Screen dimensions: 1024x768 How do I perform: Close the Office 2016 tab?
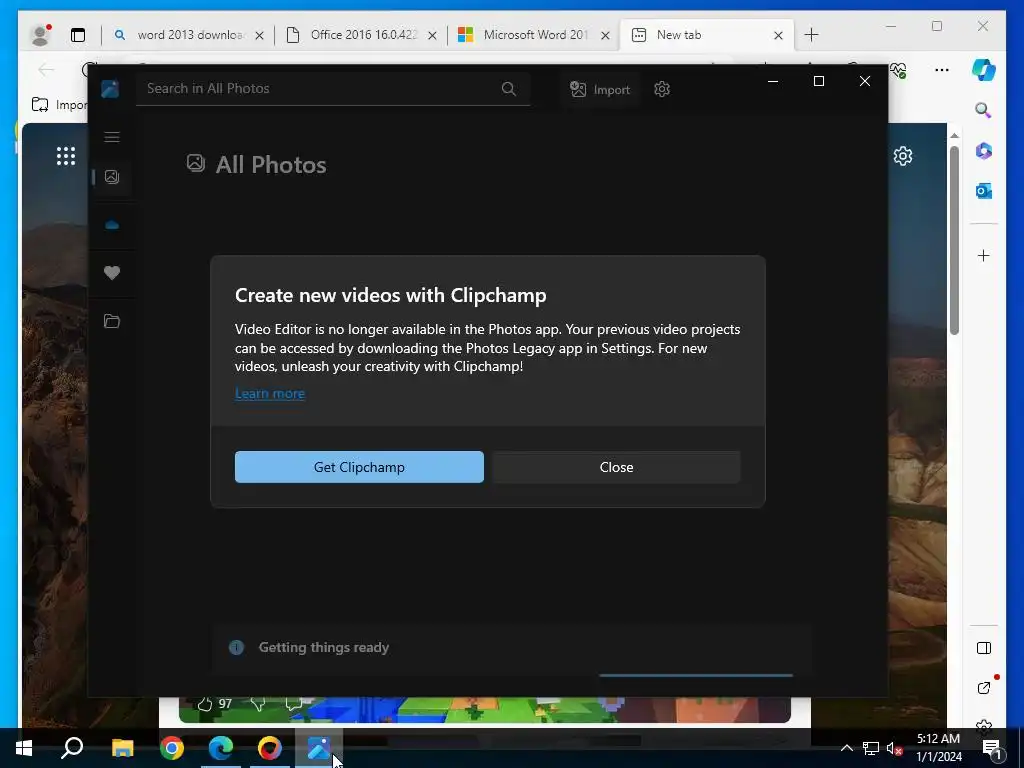[x=432, y=35]
